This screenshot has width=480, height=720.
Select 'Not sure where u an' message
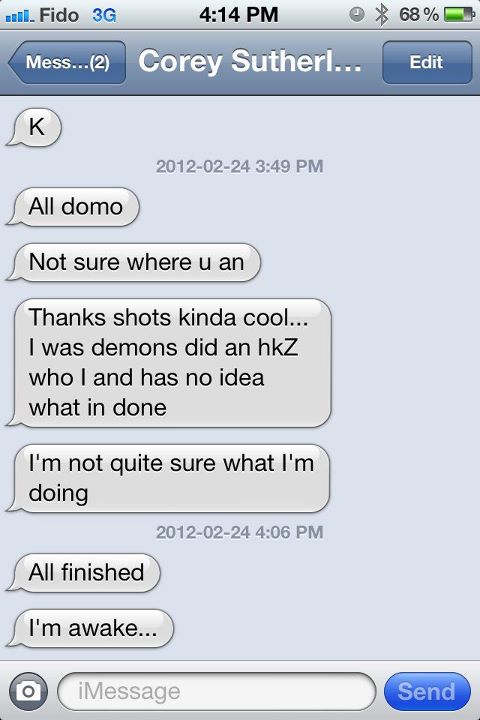pos(133,262)
